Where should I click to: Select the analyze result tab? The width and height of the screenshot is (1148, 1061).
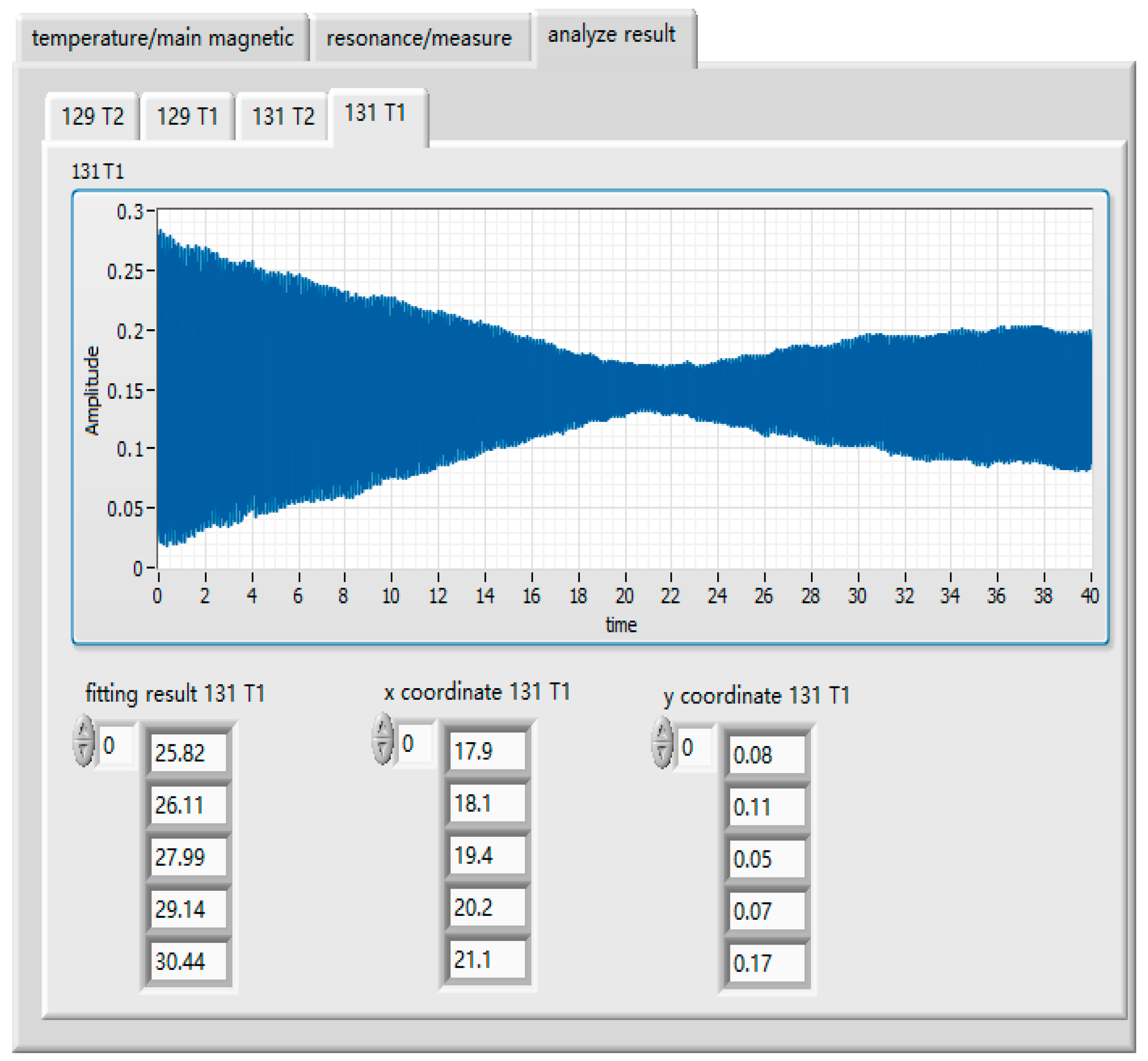[611, 34]
